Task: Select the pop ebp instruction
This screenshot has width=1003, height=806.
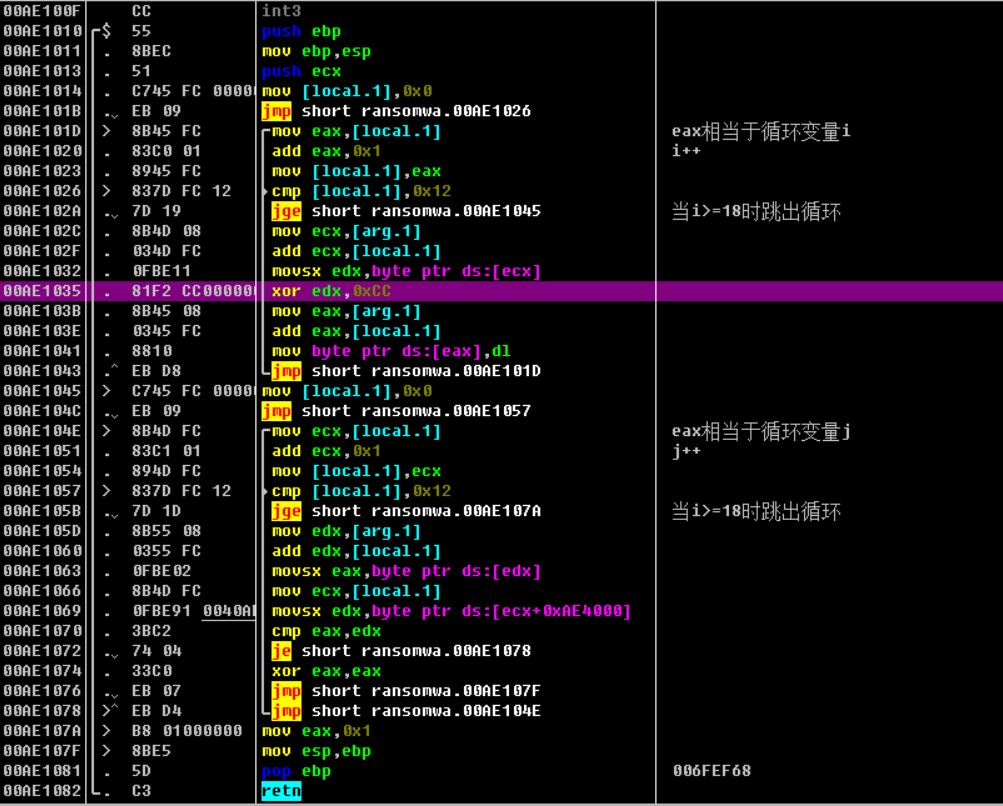Action: coord(295,771)
